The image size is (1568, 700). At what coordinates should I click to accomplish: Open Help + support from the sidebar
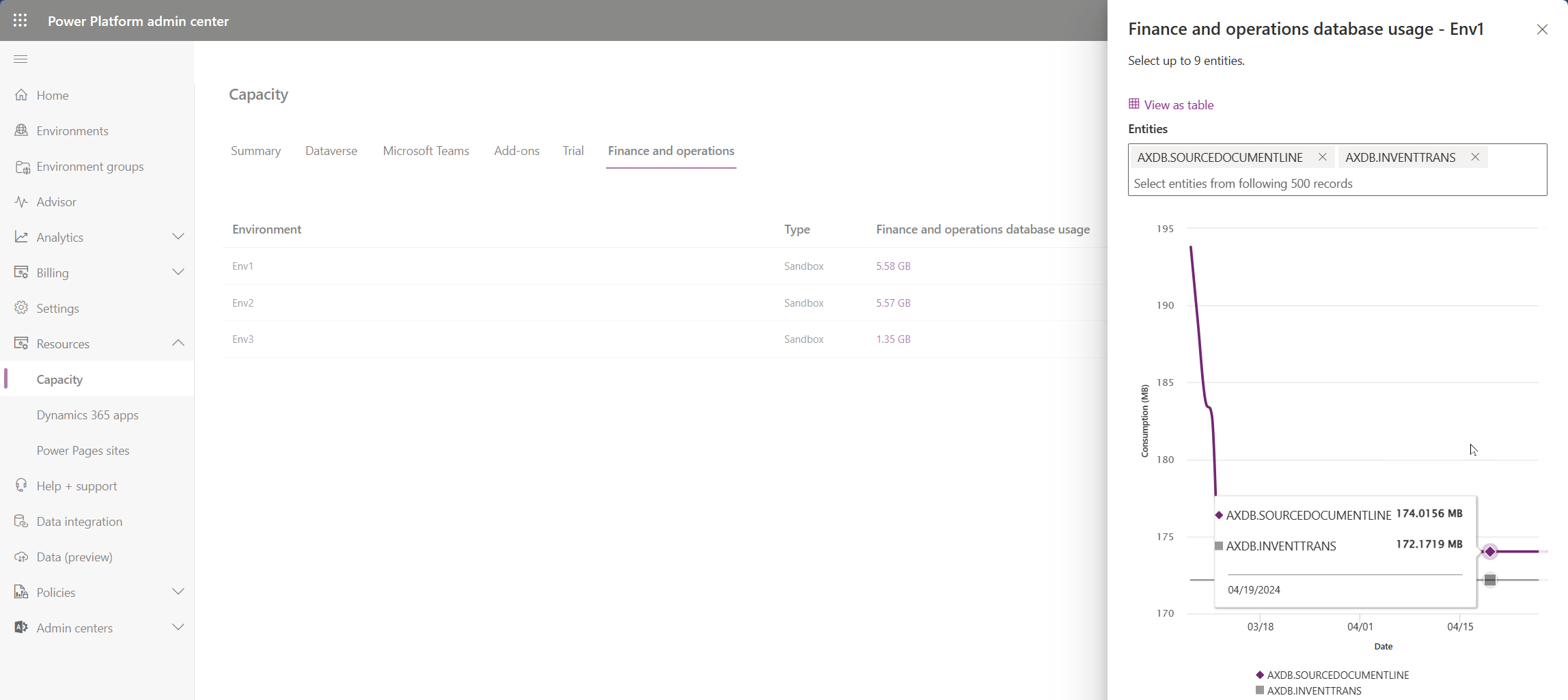pos(77,486)
